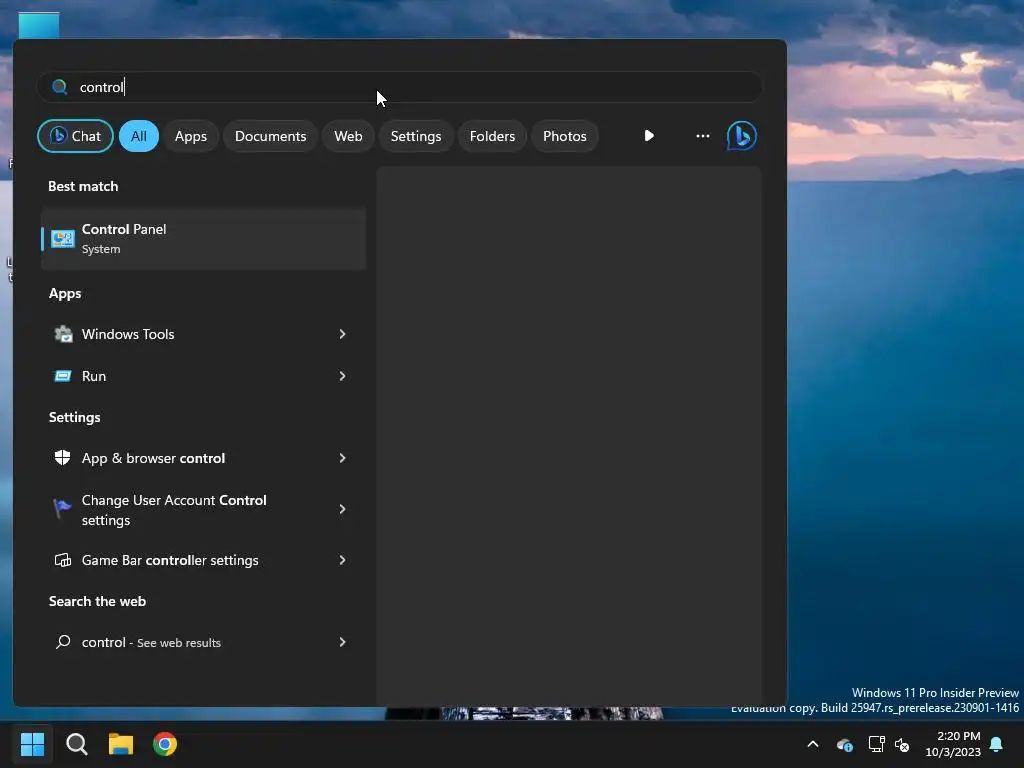Open Change User Account Control settings
The width and height of the screenshot is (1024, 768).
click(203, 509)
